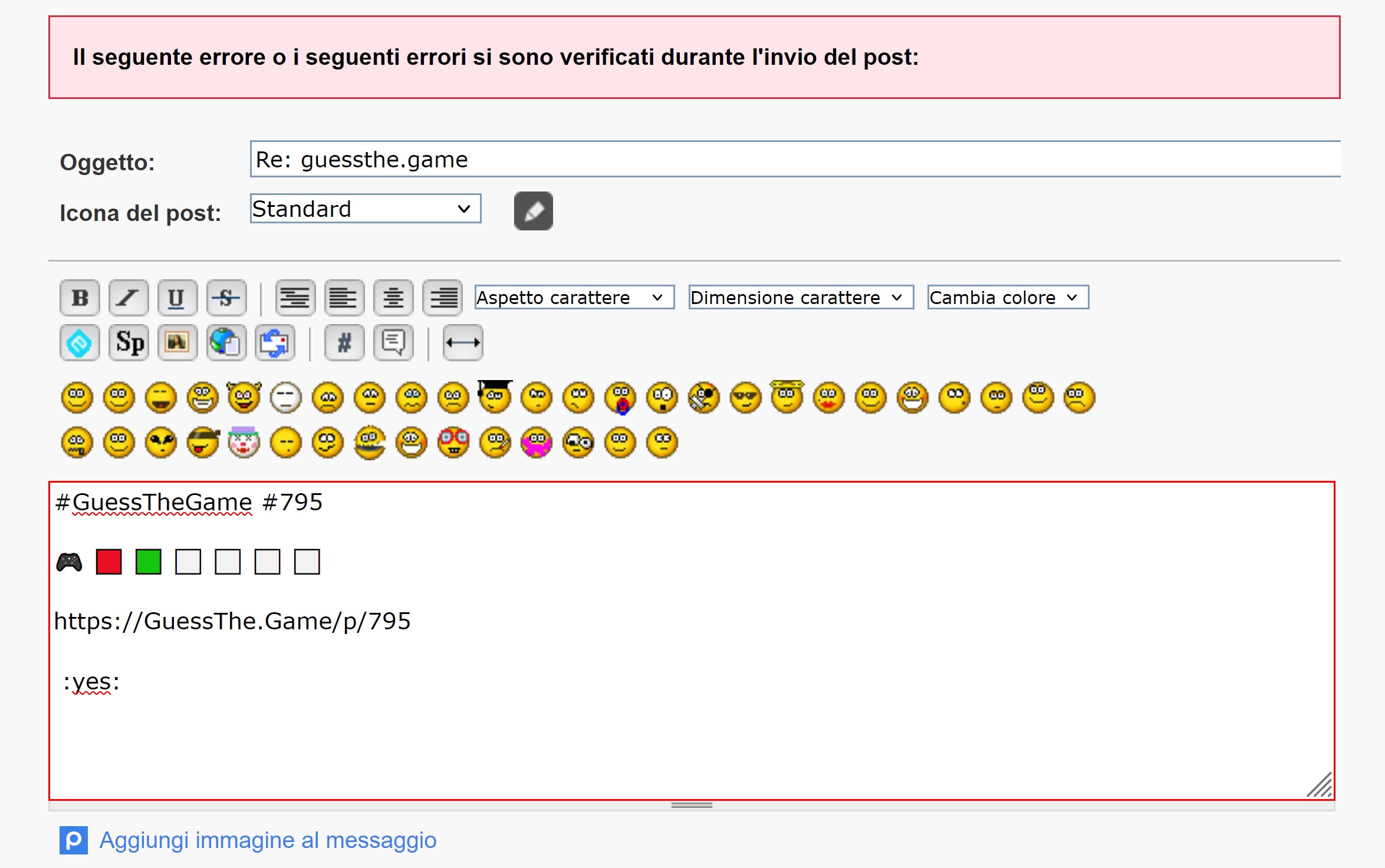Image resolution: width=1385 pixels, height=868 pixels.
Task: Insert quote with speech bubble icon
Action: tap(393, 342)
